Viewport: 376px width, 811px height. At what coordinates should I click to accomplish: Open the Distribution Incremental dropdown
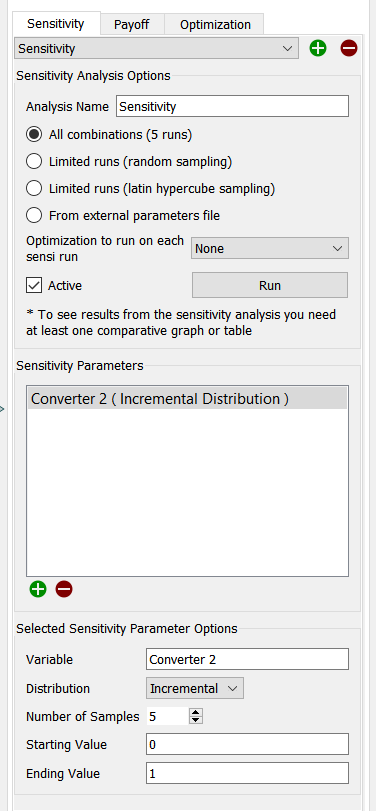(195, 688)
